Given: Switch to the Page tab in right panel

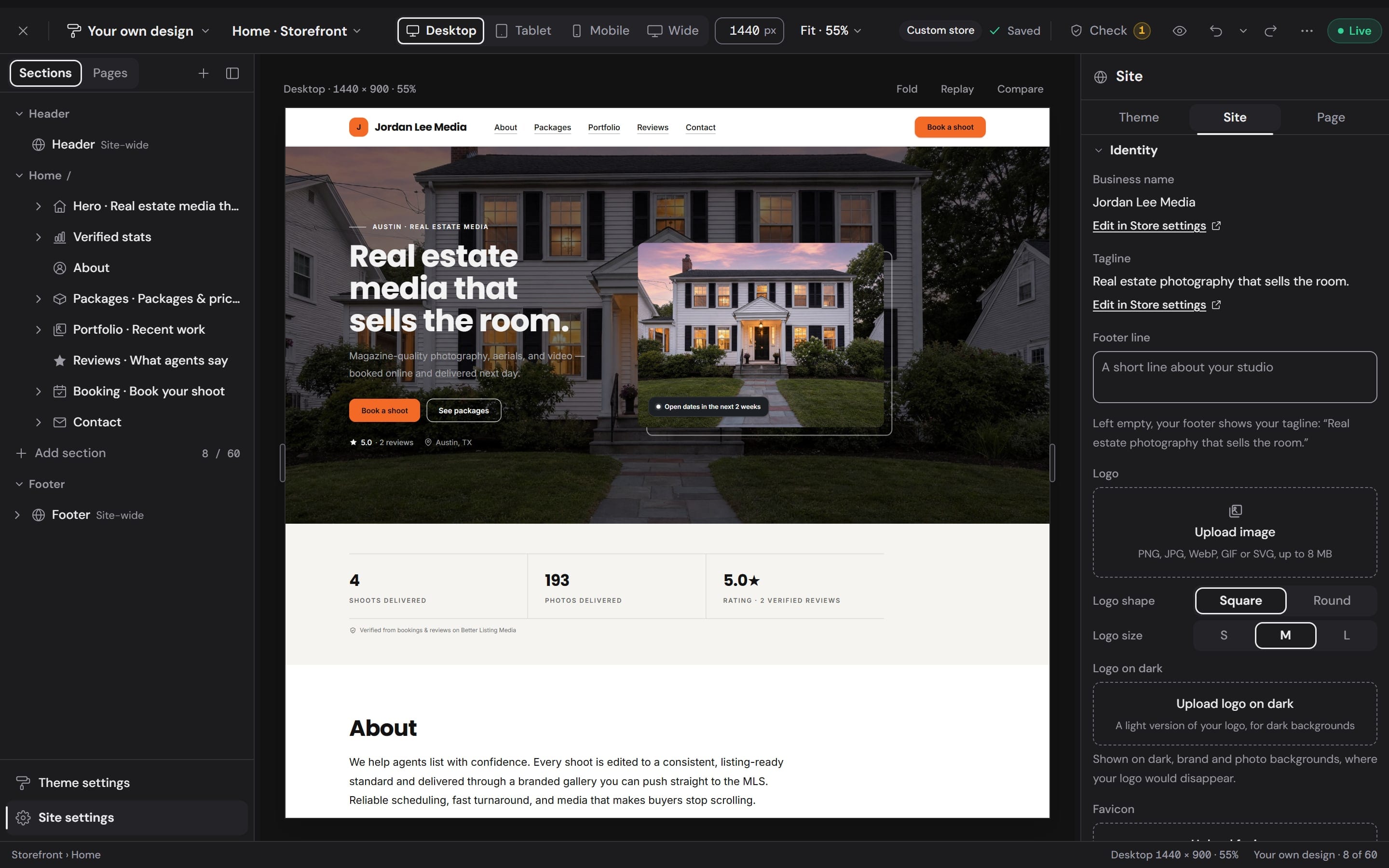Looking at the screenshot, I should (x=1331, y=118).
